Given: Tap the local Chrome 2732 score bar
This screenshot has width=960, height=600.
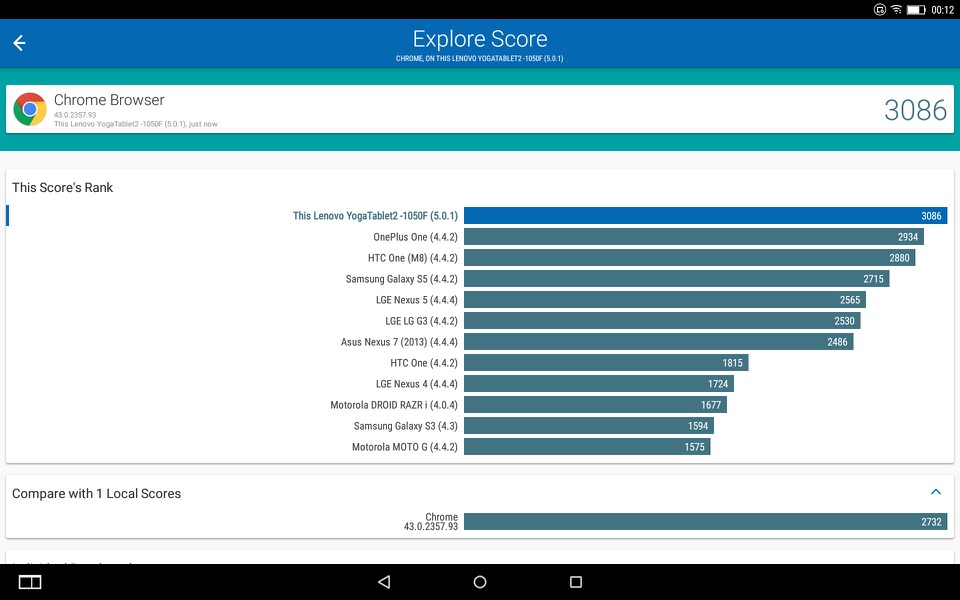Looking at the screenshot, I should pyautogui.click(x=705, y=522).
